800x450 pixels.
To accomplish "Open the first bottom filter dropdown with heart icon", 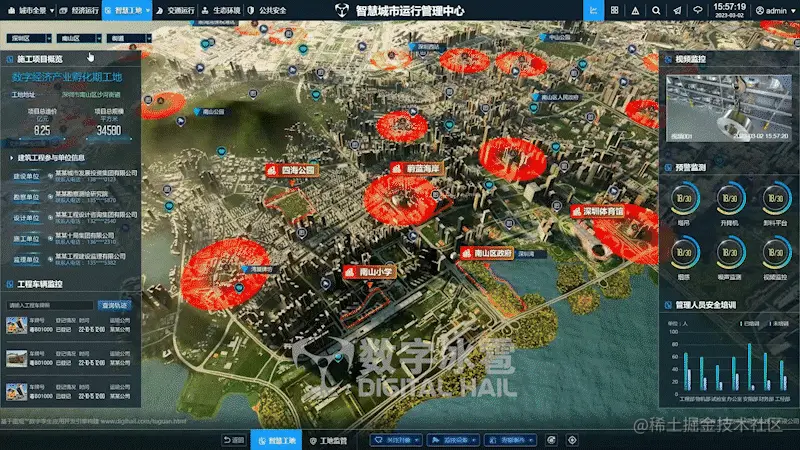I will click(396, 440).
